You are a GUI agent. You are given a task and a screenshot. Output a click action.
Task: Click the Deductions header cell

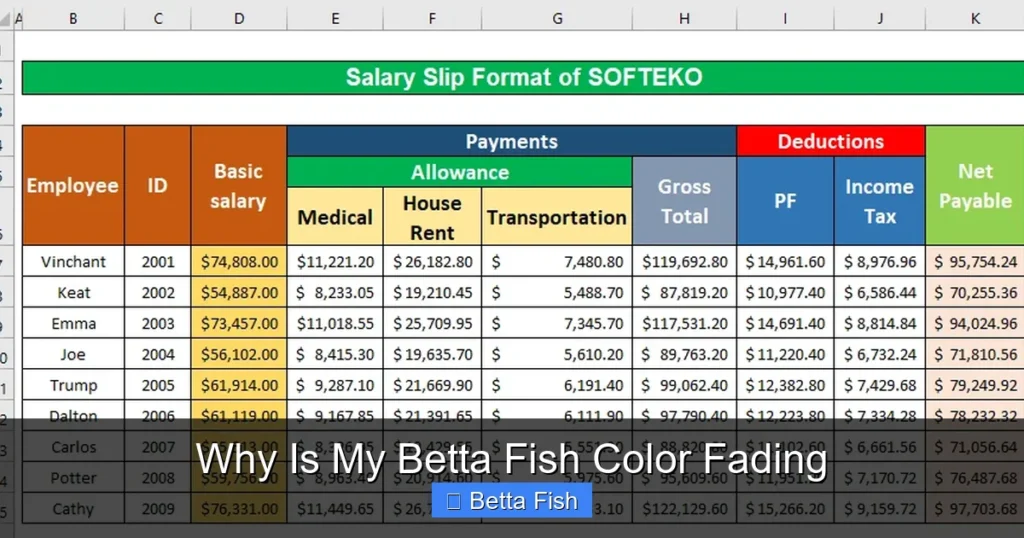pyautogui.click(x=831, y=141)
